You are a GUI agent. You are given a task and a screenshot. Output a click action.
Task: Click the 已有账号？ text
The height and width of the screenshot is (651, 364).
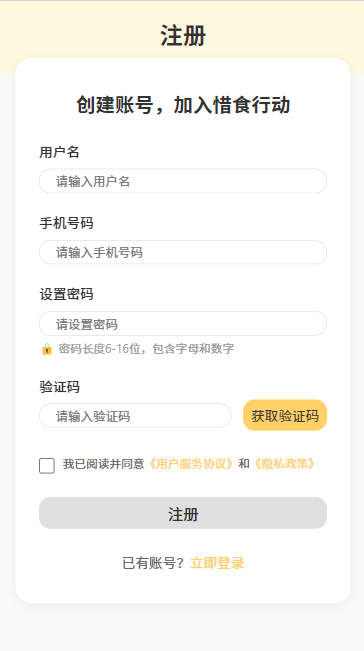click(x=153, y=563)
